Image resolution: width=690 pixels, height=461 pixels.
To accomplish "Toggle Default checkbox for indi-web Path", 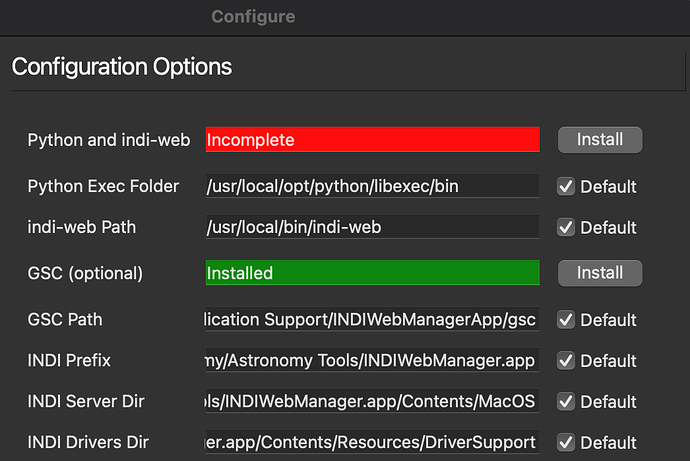I will 566,227.
